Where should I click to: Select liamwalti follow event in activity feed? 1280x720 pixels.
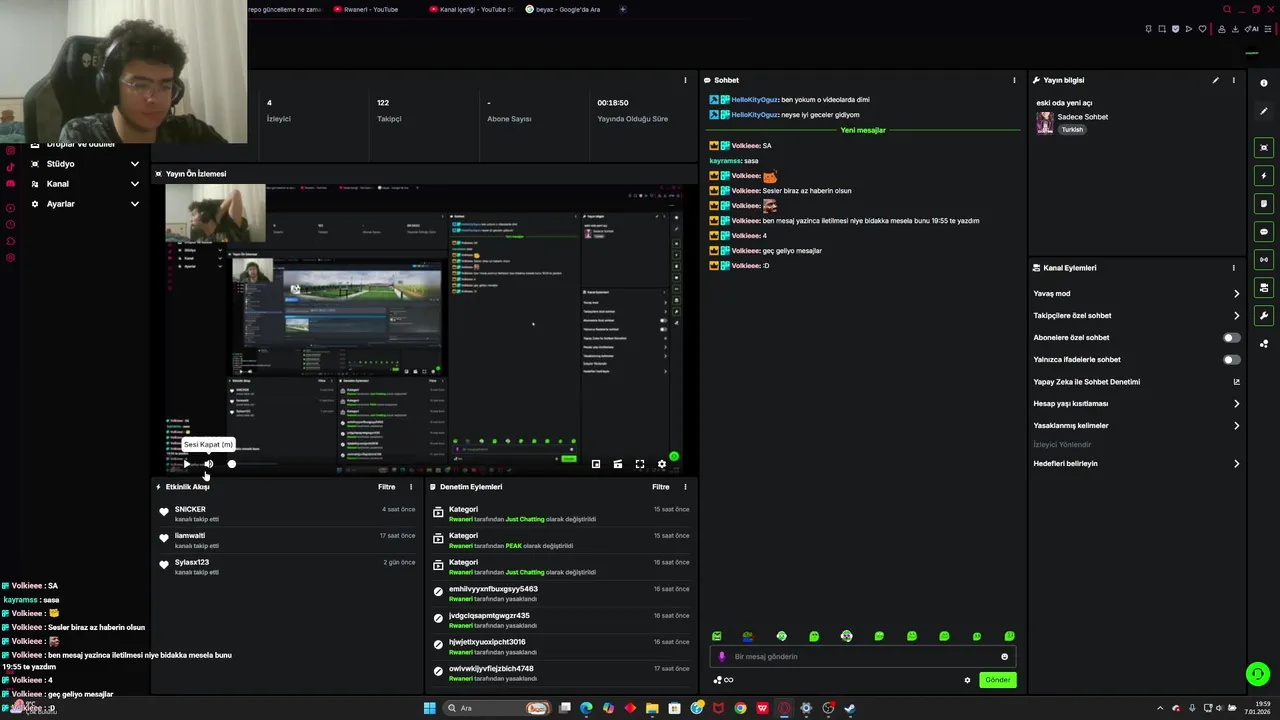[x=287, y=540]
